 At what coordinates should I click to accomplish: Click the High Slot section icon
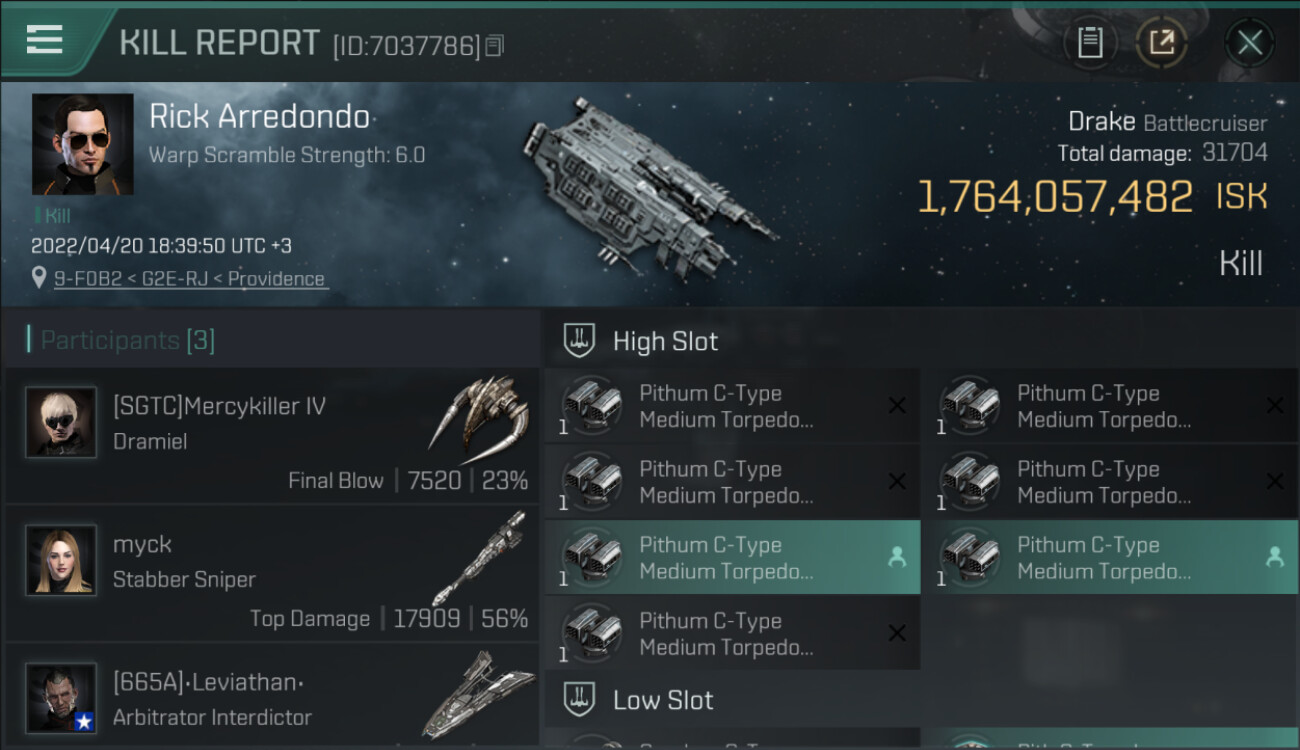click(x=579, y=341)
